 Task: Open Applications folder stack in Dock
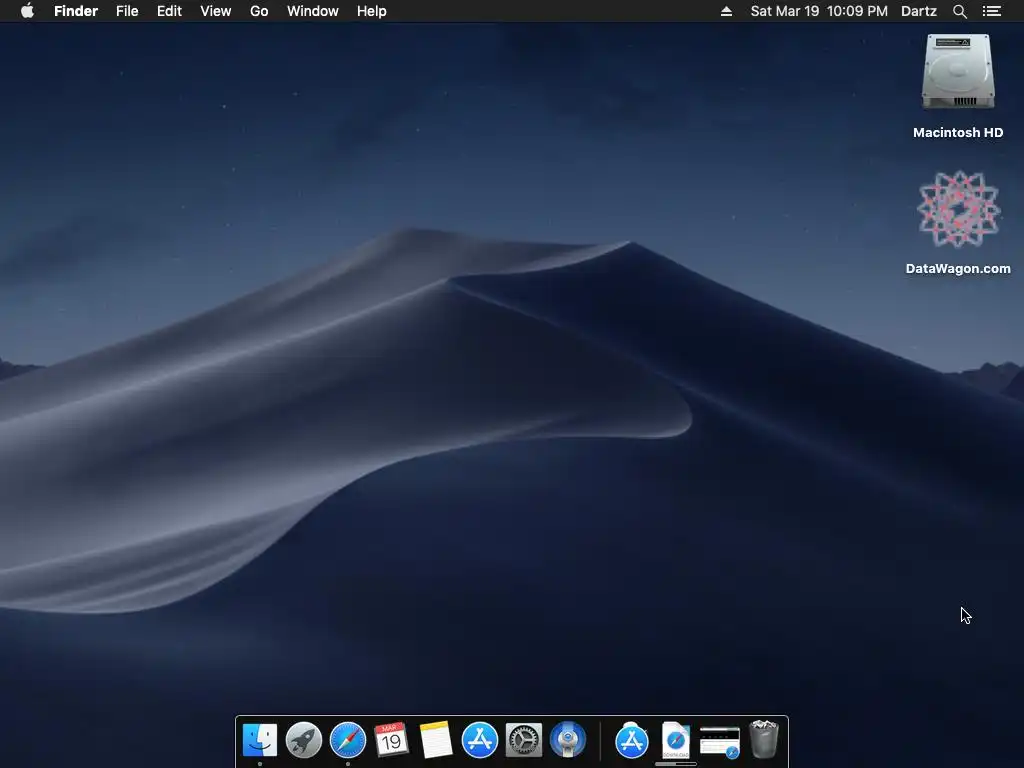(x=632, y=740)
